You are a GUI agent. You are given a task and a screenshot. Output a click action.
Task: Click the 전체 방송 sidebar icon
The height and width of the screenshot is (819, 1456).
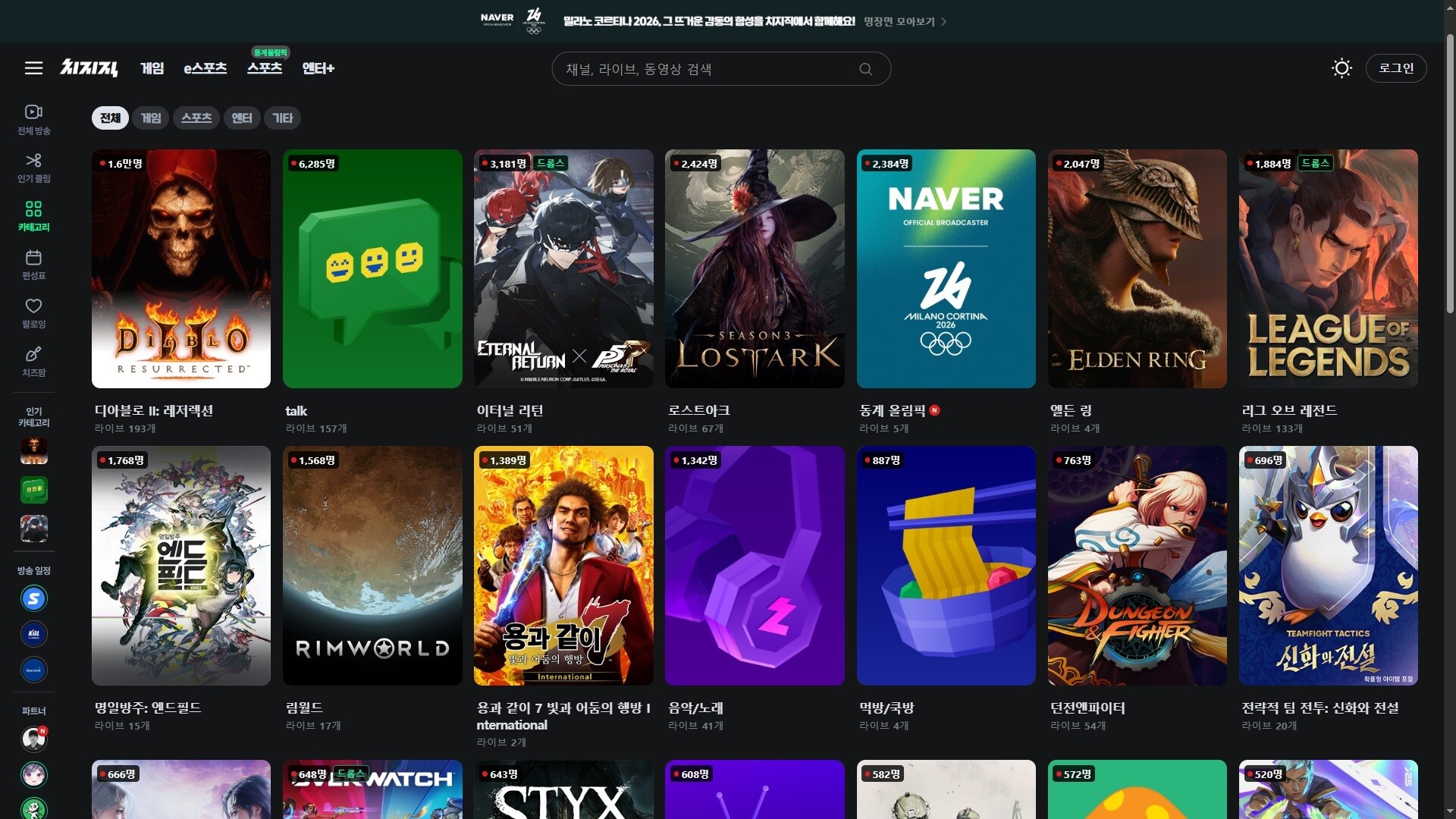click(33, 112)
